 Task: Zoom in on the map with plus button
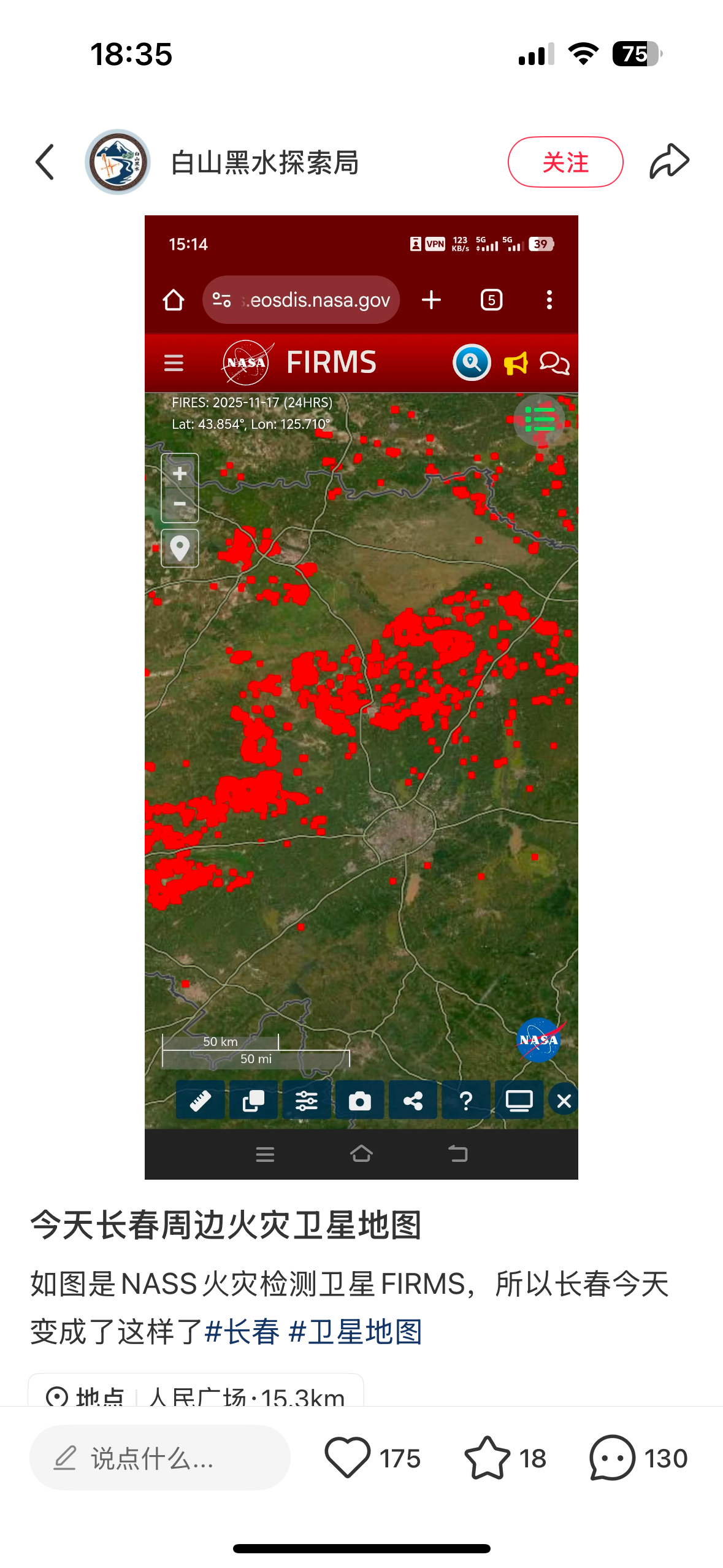(x=180, y=473)
